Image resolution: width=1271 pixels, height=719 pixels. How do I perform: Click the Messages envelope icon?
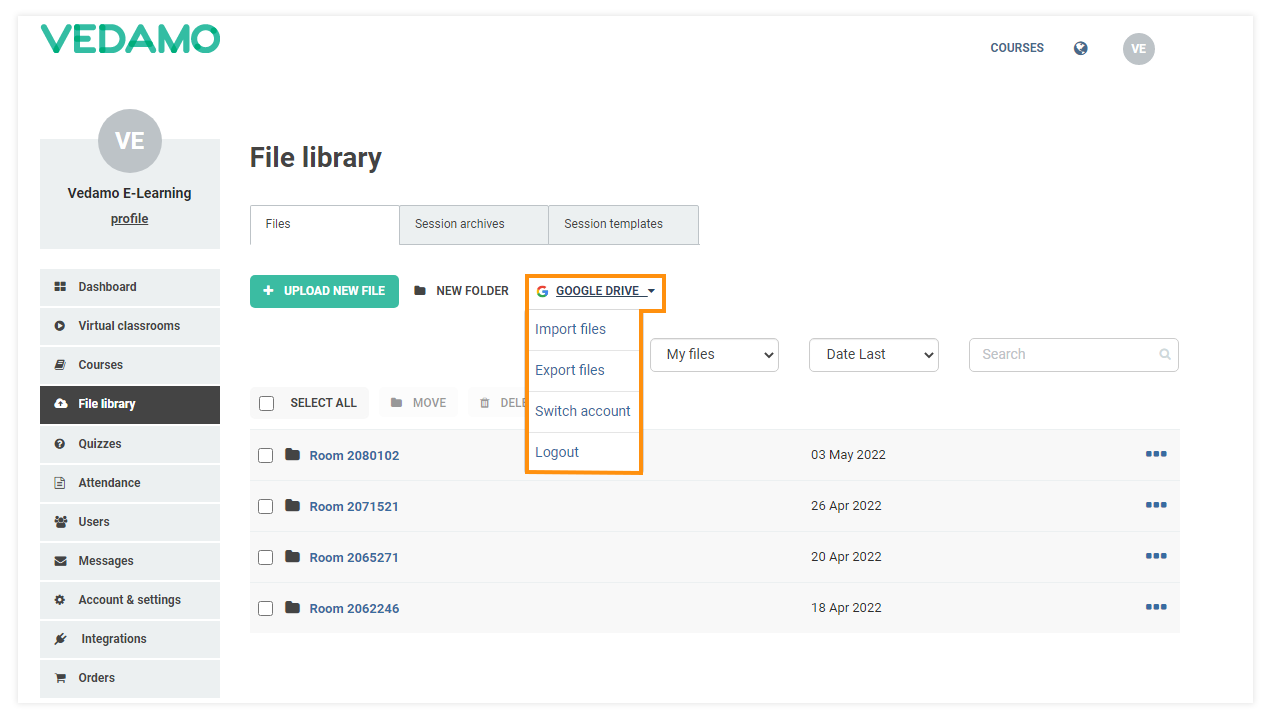(x=60, y=561)
